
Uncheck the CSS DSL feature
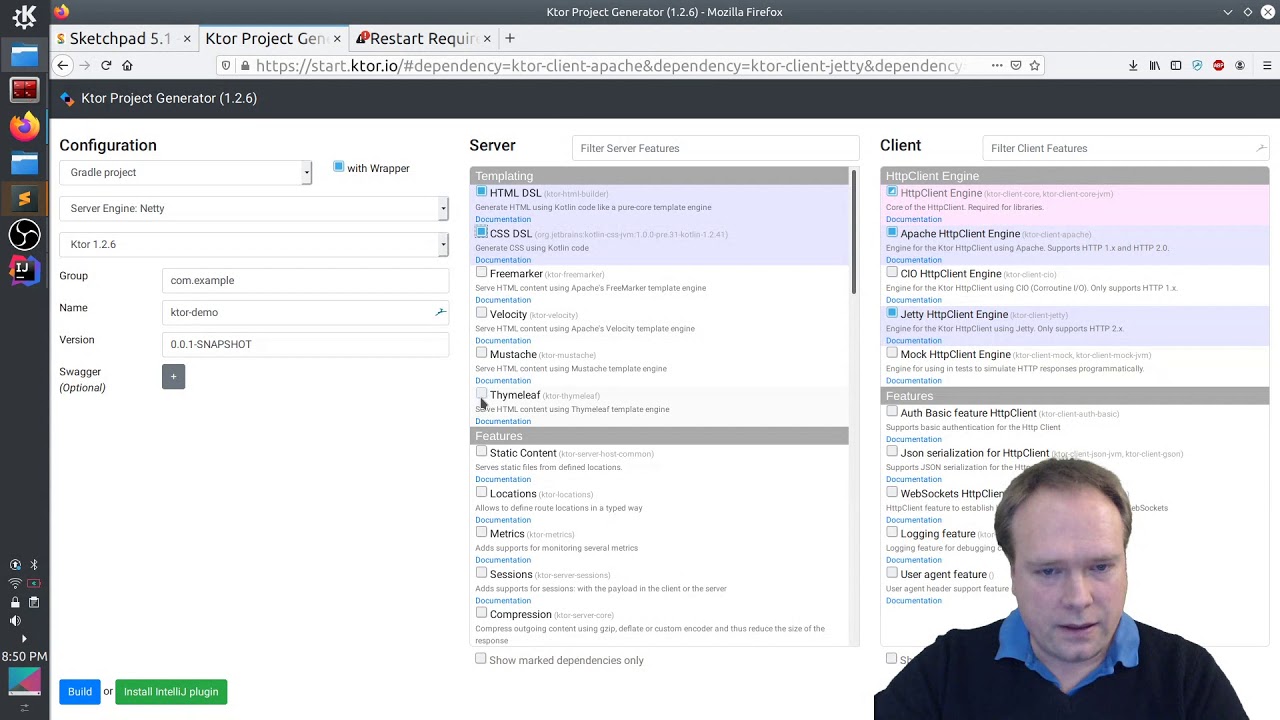(x=481, y=233)
